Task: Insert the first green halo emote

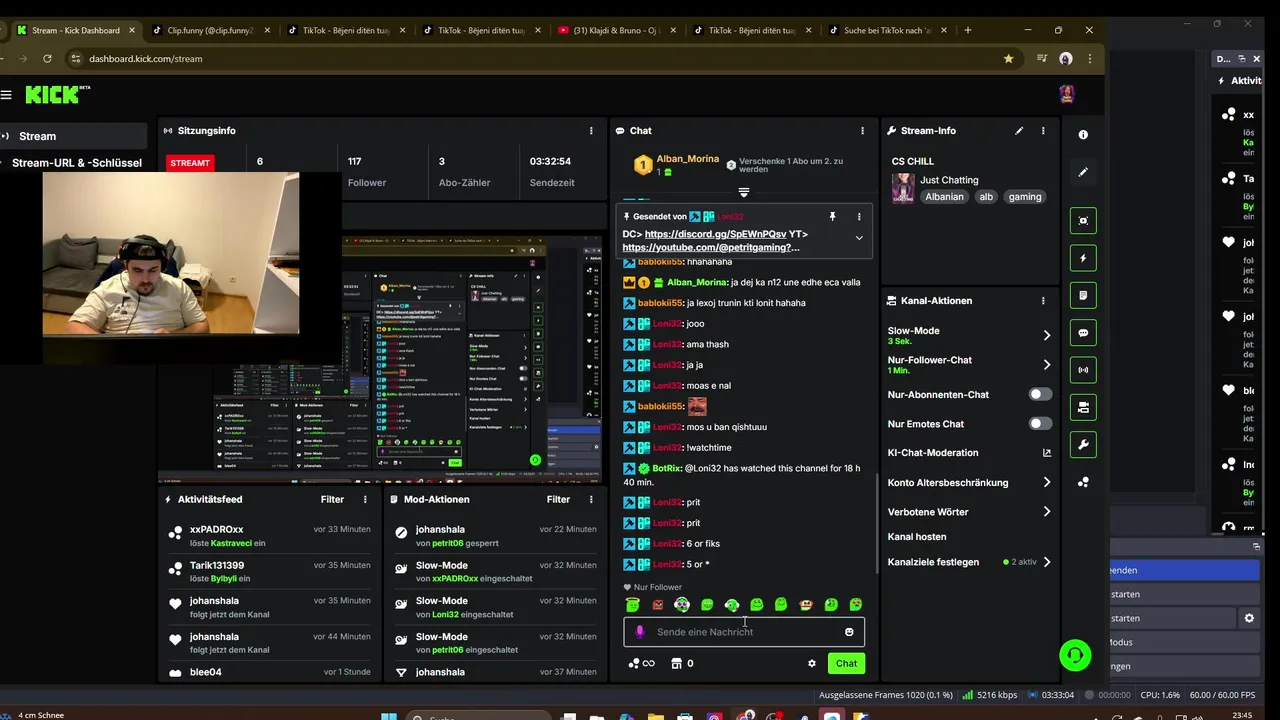Action: pyautogui.click(x=632, y=604)
